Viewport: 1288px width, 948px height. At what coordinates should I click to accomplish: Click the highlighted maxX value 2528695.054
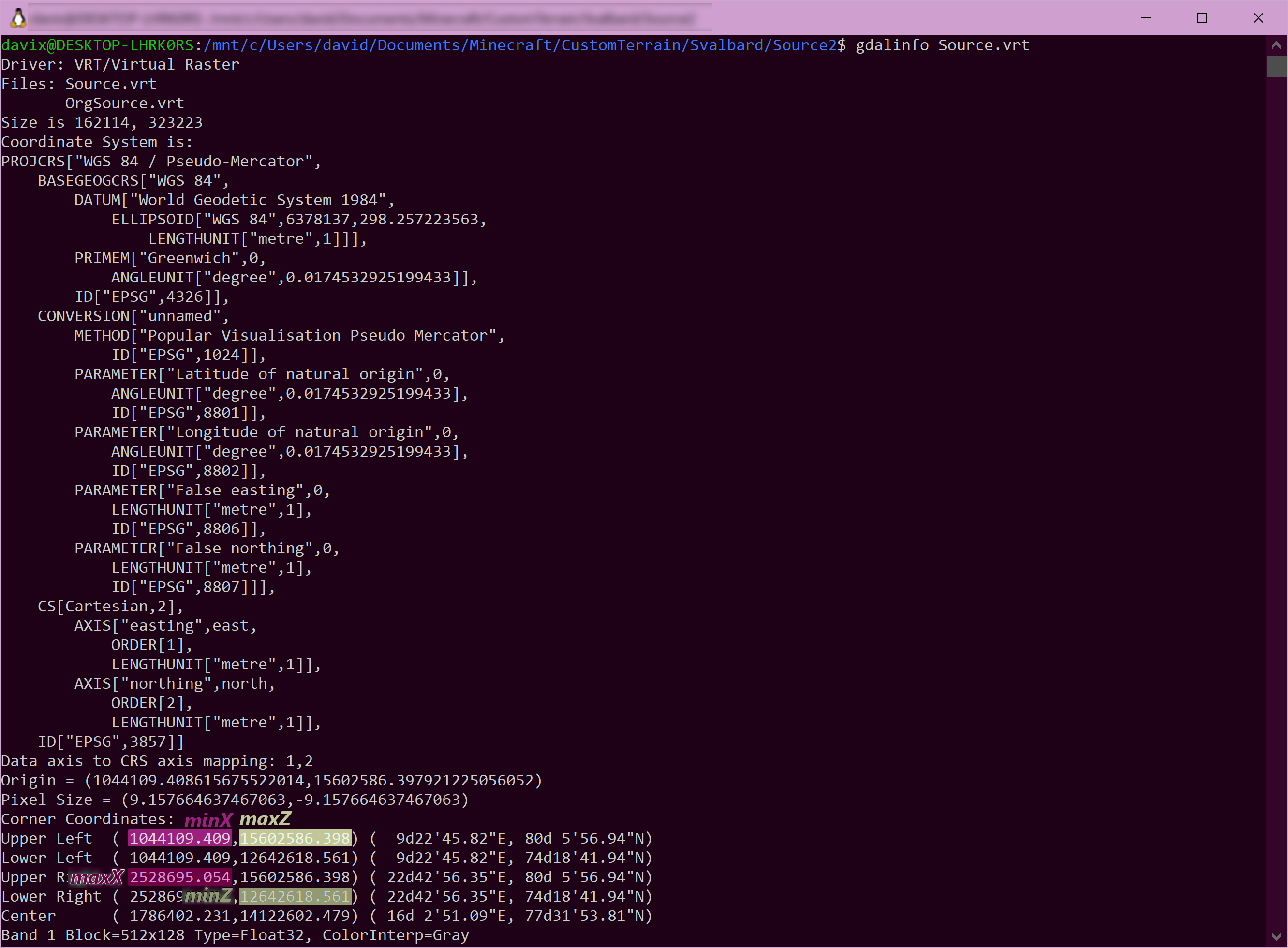click(x=179, y=877)
